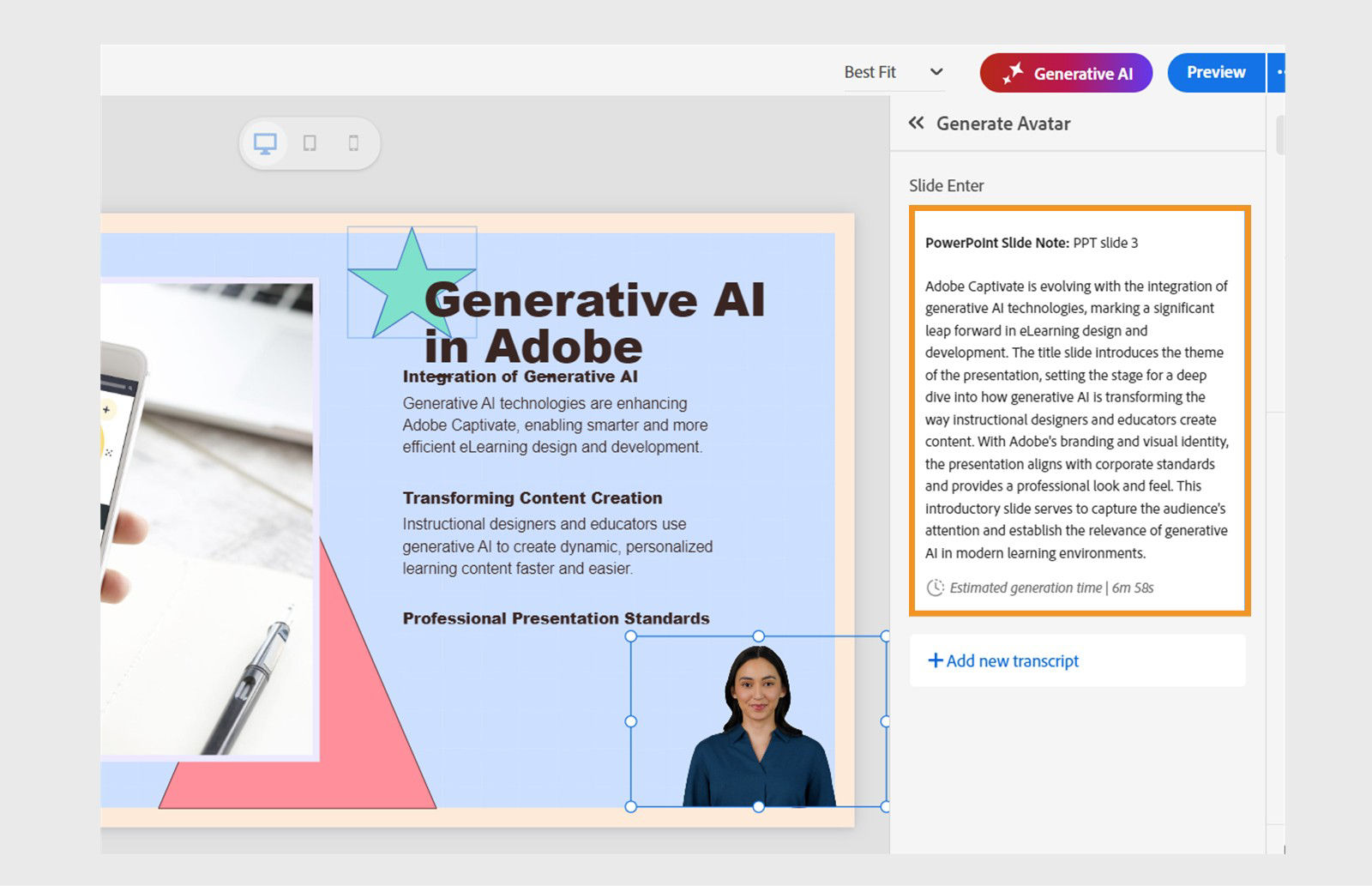Select the smartphone preview icon

click(352, 143)
